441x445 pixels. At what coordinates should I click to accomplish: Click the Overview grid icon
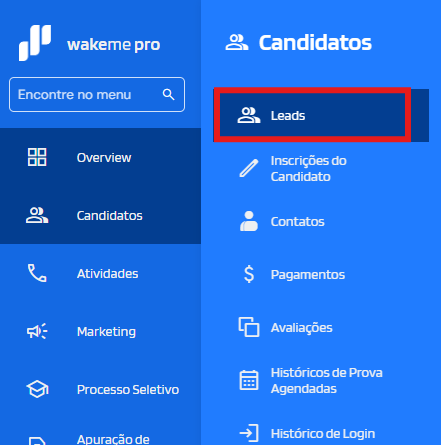[37, 157]
